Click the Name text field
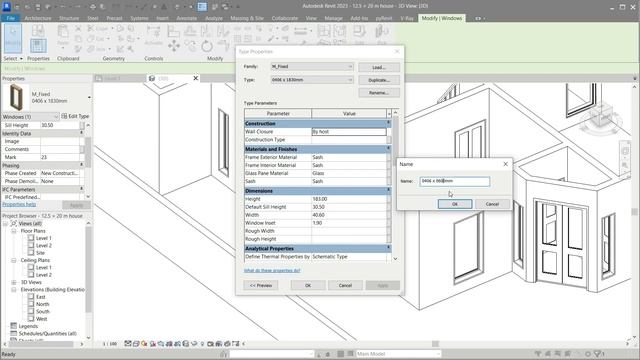 click(455, 181)
